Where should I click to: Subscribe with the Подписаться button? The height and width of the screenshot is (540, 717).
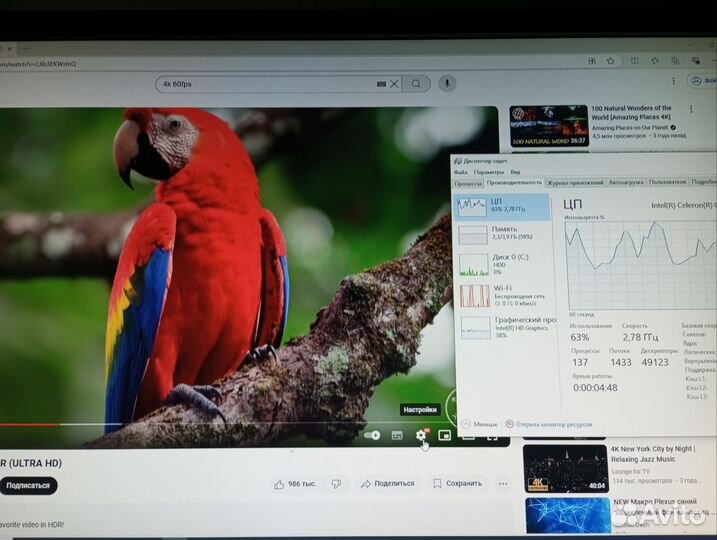28,485
